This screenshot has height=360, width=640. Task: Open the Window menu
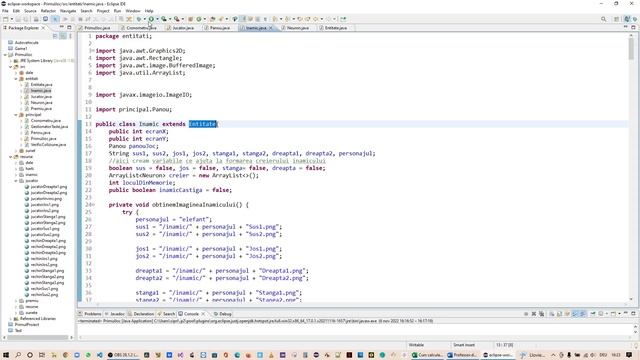(x=133, y=11)
